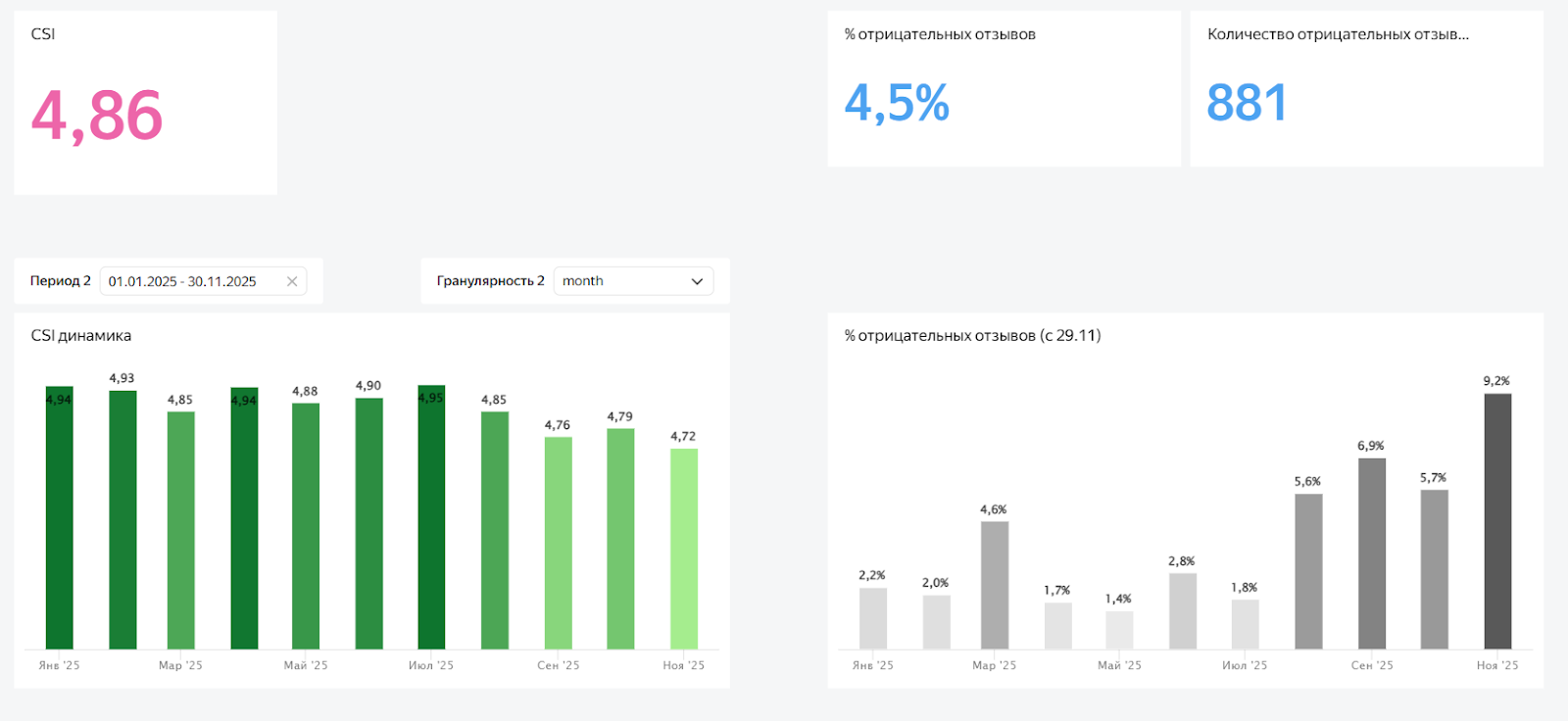This screenshot has width=1568, height=721.
Task: Select the July CSI bar 4,95
Action: point(431,519)
